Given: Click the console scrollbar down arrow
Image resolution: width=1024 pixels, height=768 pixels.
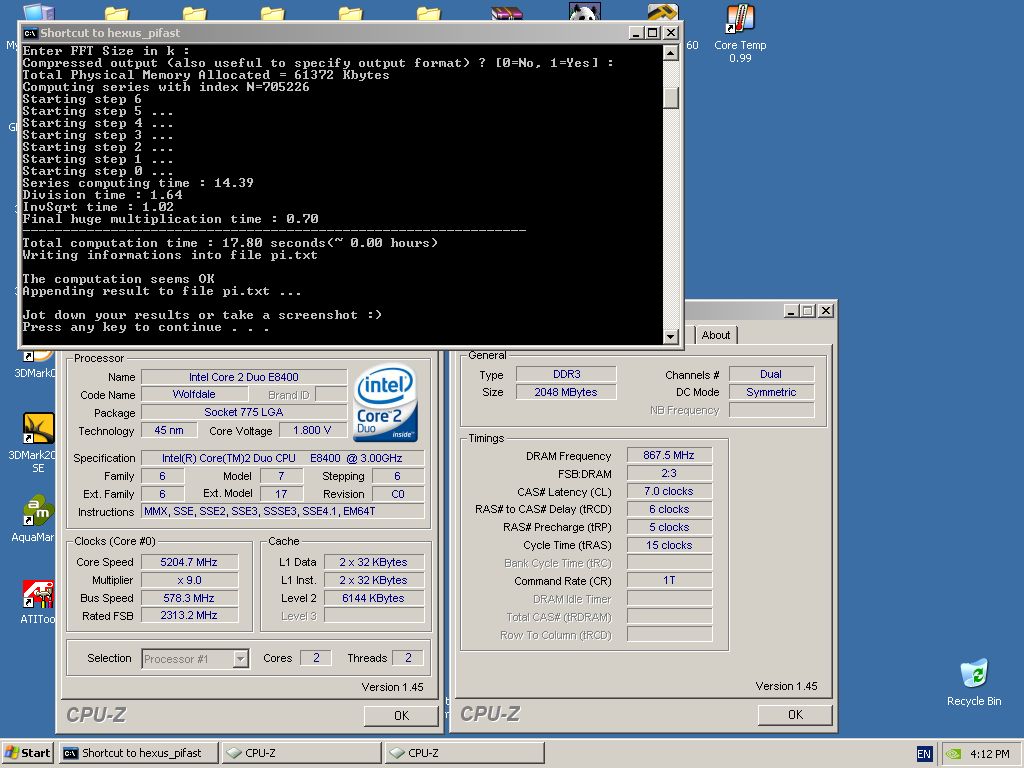Looking at the screenshot, I should coord(671,336).
